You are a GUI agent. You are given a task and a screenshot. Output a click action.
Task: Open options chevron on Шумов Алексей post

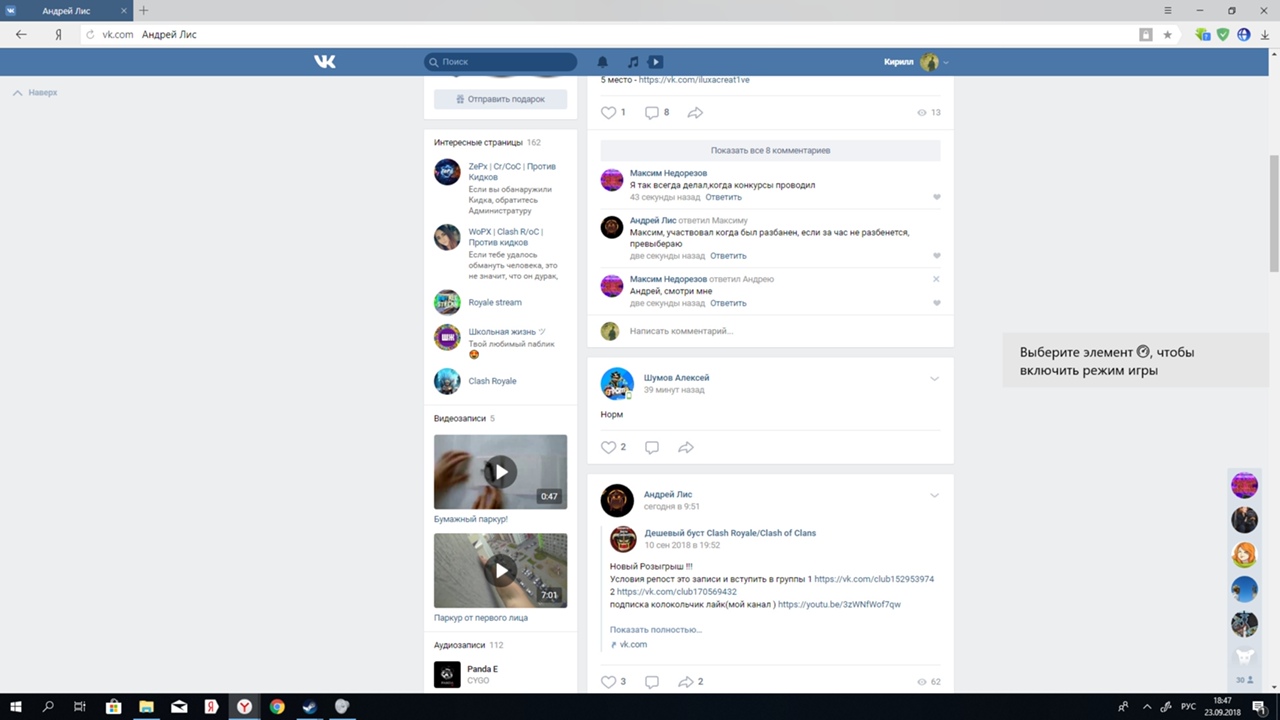(x=935, y=379)
